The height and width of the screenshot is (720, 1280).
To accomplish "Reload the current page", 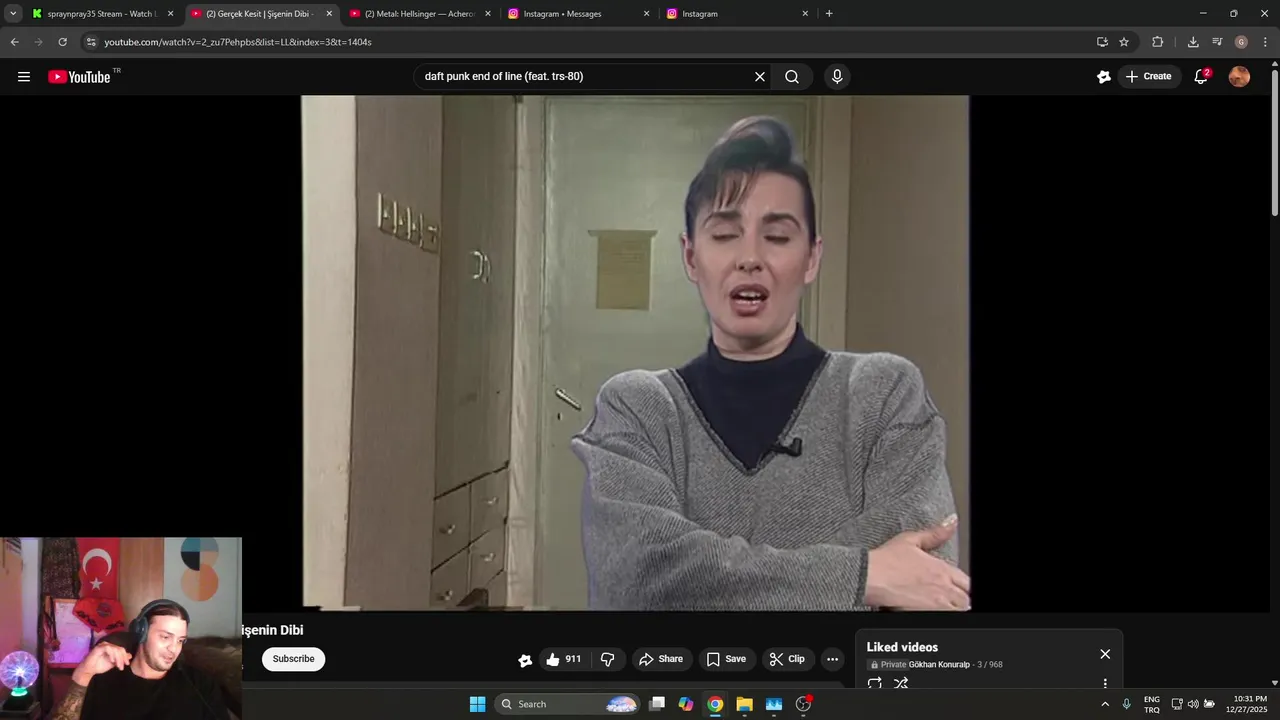I will pyautogui.click(x=62, y=42).
